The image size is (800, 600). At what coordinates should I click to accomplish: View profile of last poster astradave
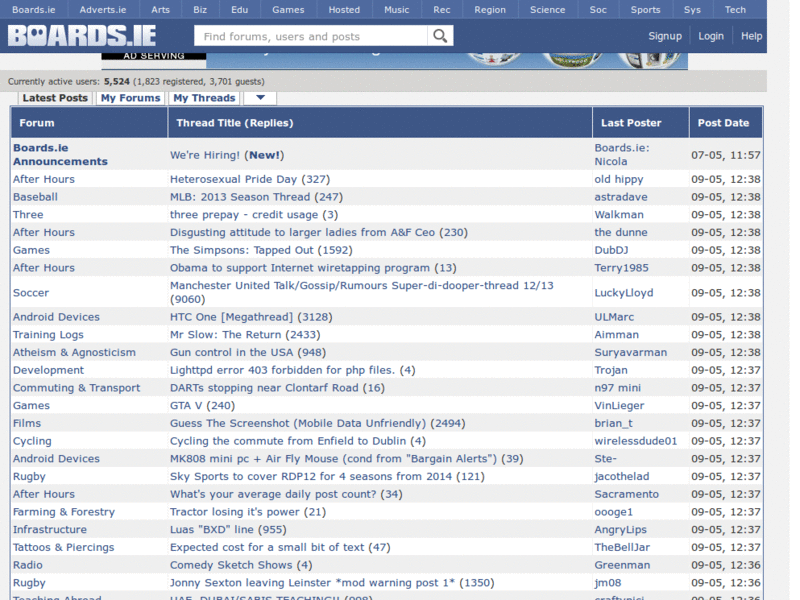pos(621,197)
